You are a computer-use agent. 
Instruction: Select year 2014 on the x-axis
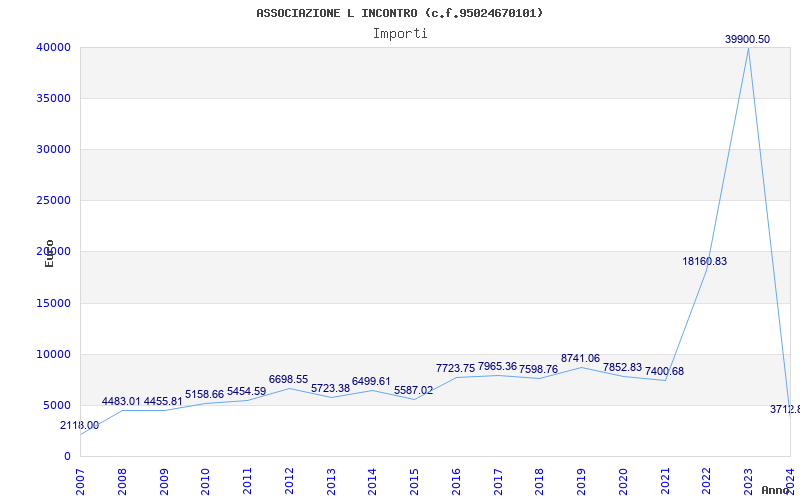(x=372, y=482)
